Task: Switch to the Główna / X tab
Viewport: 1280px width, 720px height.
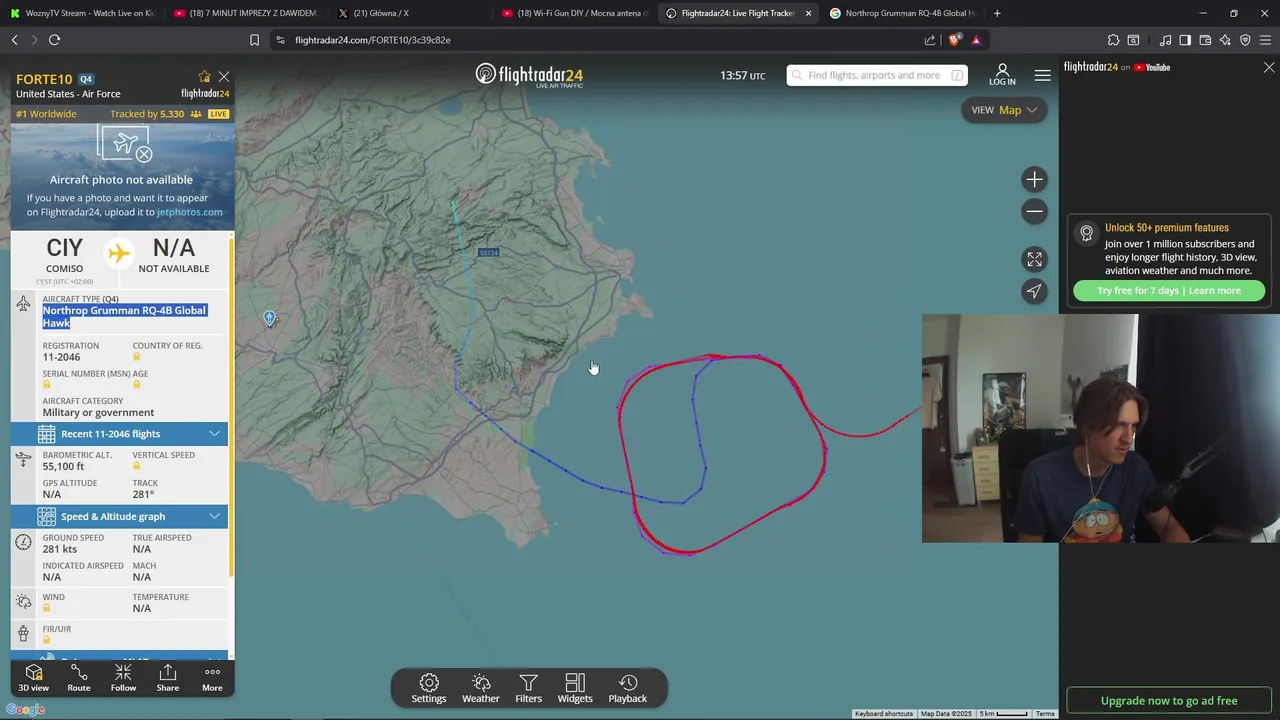Action: (x=410, y=13)
